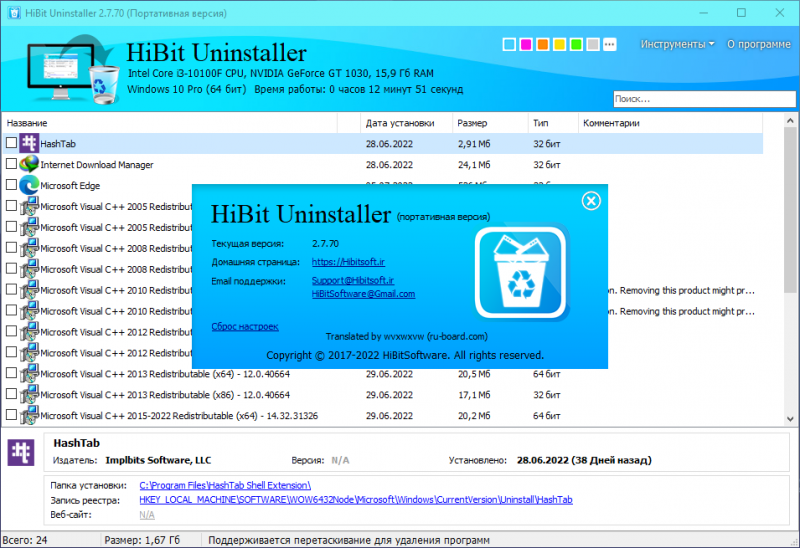Click the Microsoft Edge icon in list

(29, 185)
